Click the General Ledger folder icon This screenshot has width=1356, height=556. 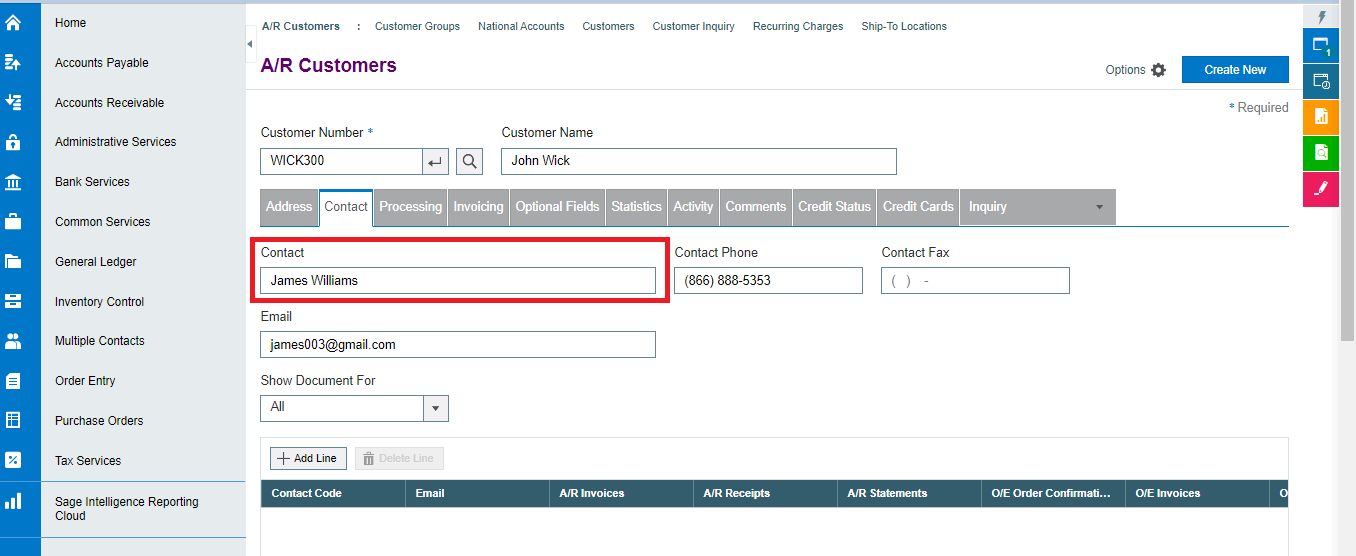click(13, 262)
